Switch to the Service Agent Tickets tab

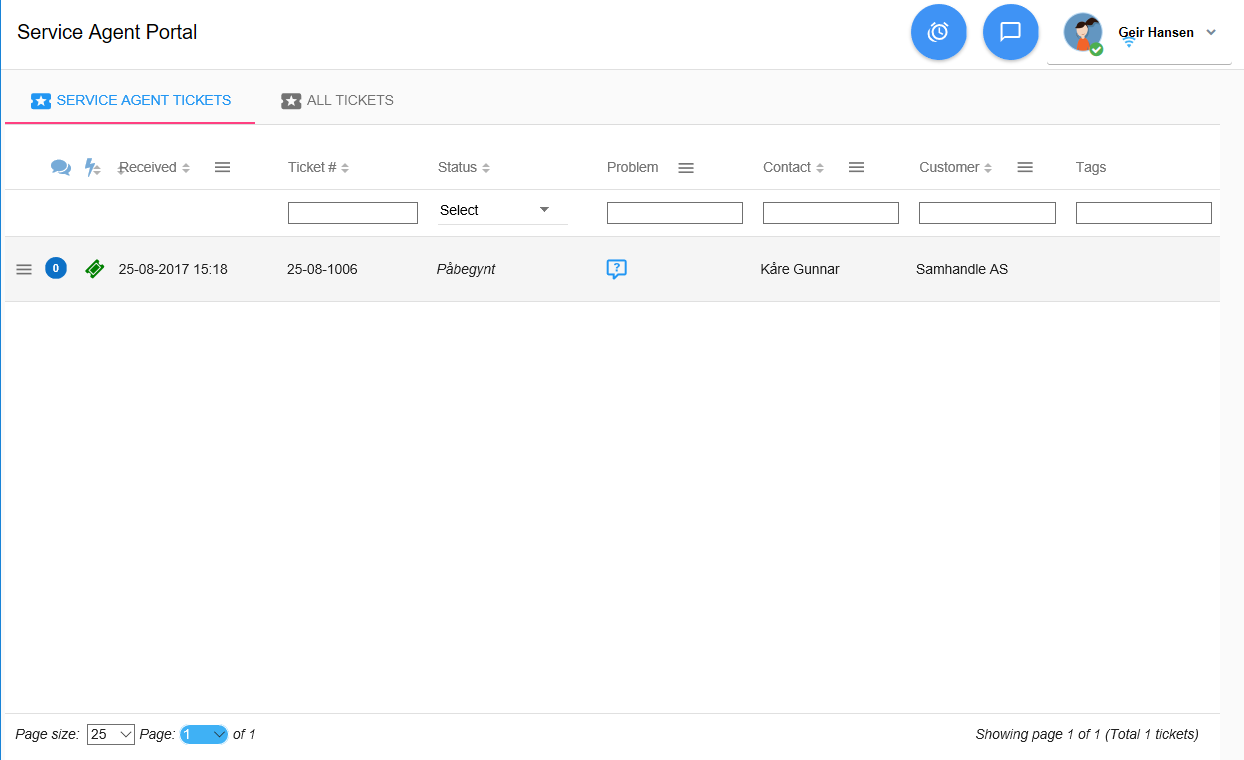tap(131, 100)
